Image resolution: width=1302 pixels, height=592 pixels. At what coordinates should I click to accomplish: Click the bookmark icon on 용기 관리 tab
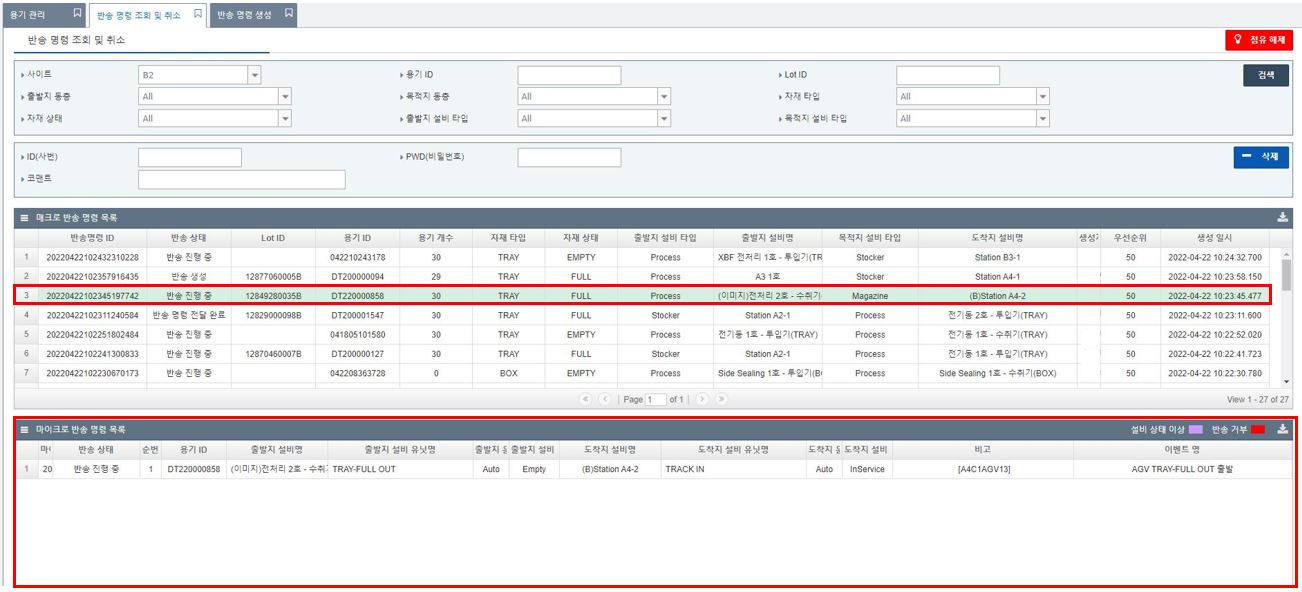click(x=78, y=14)
